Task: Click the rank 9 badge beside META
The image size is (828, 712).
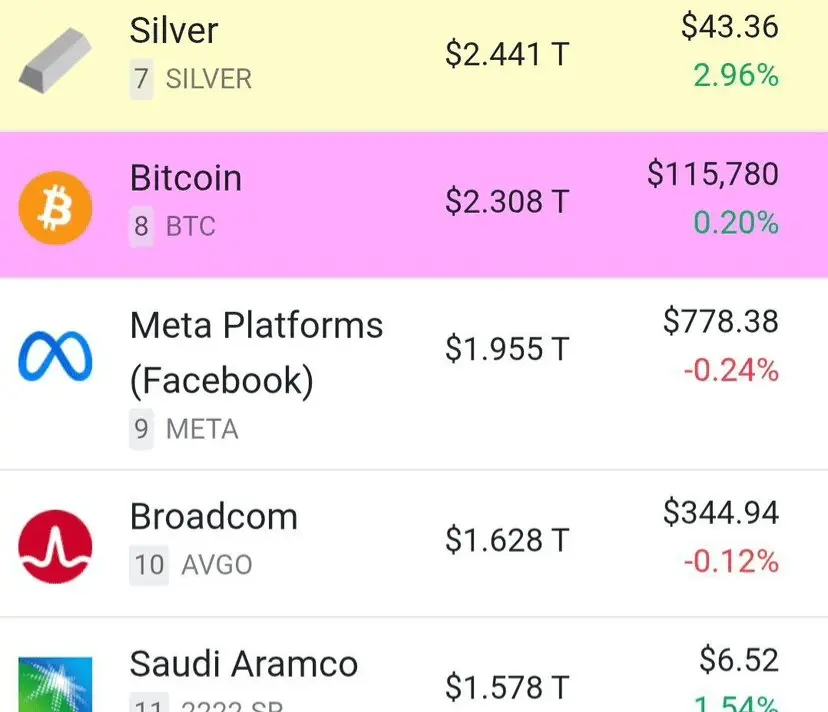Action: [142, 429]
